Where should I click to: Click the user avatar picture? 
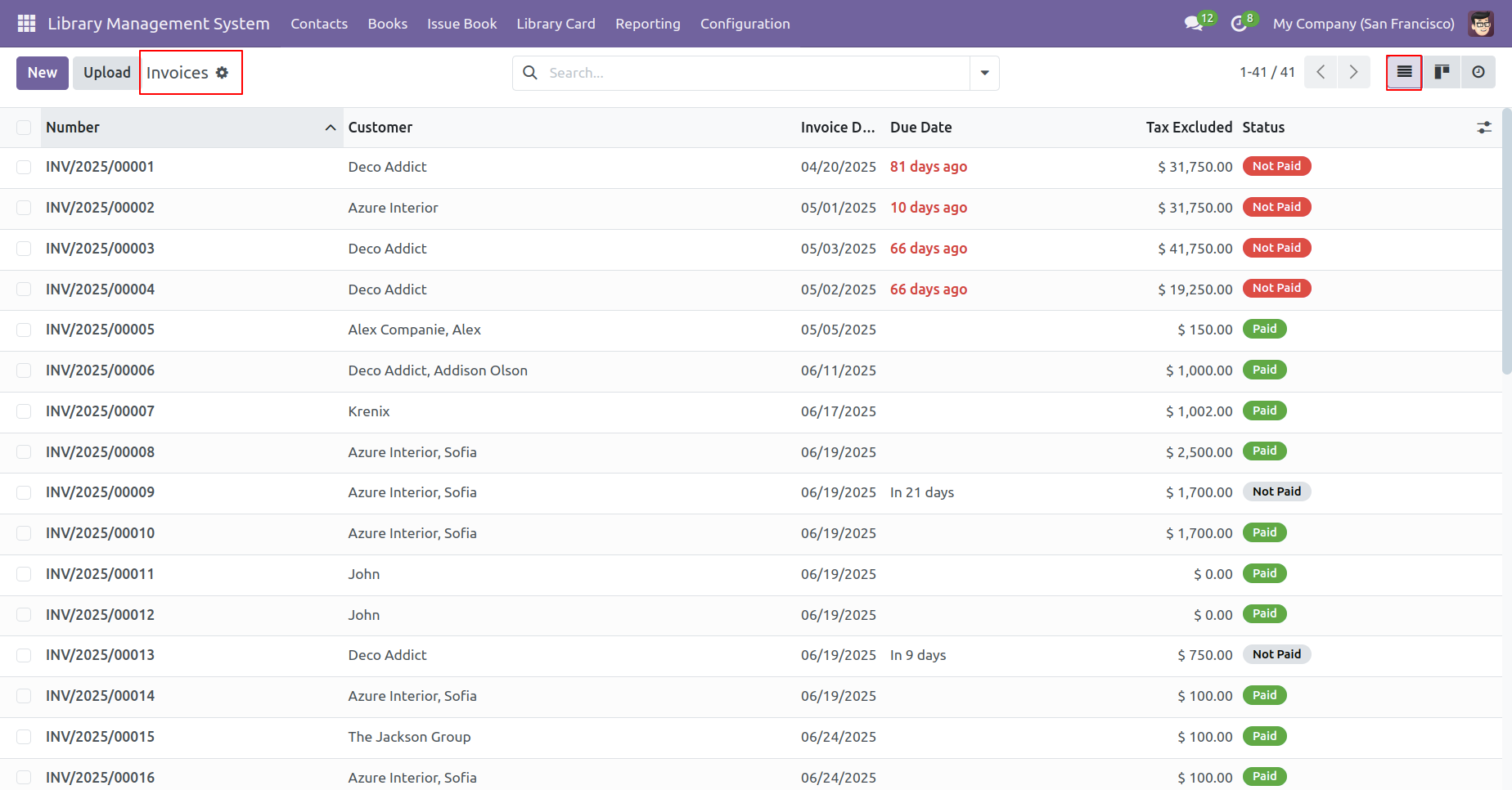tap(1481, 24)
